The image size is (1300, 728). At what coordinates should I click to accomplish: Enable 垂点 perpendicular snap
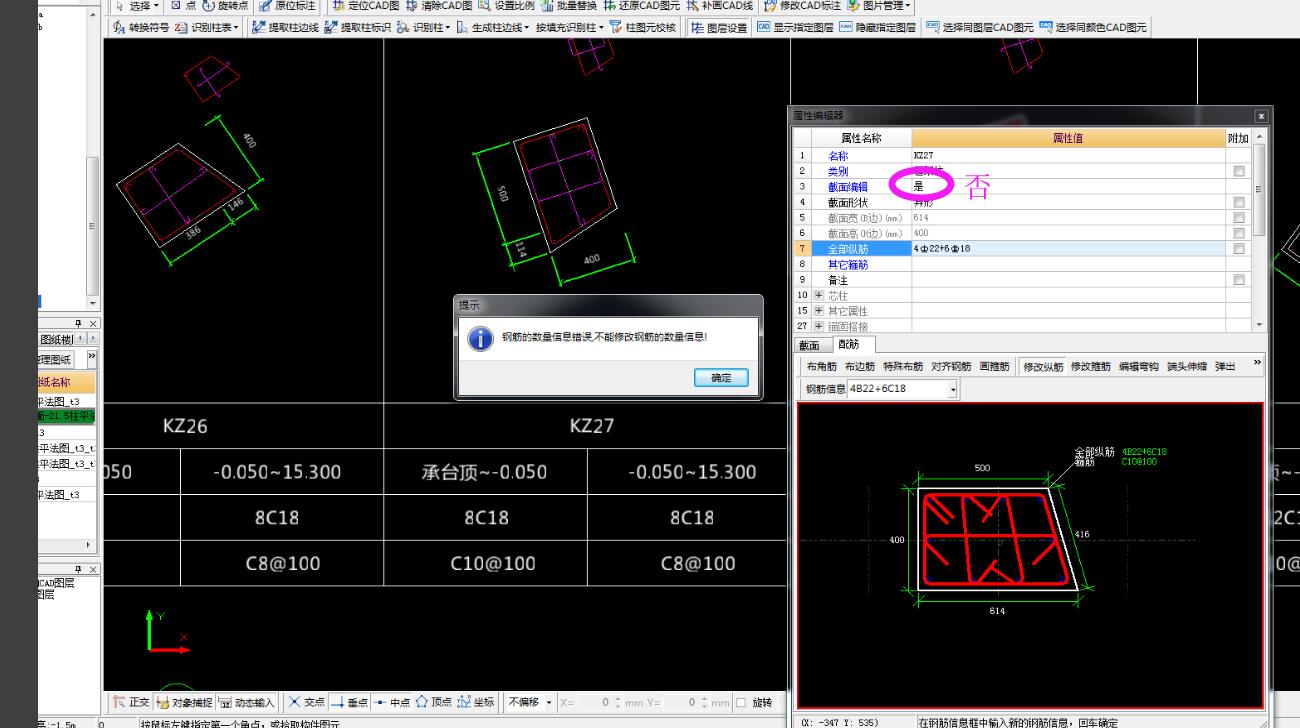tap(350, 702)
